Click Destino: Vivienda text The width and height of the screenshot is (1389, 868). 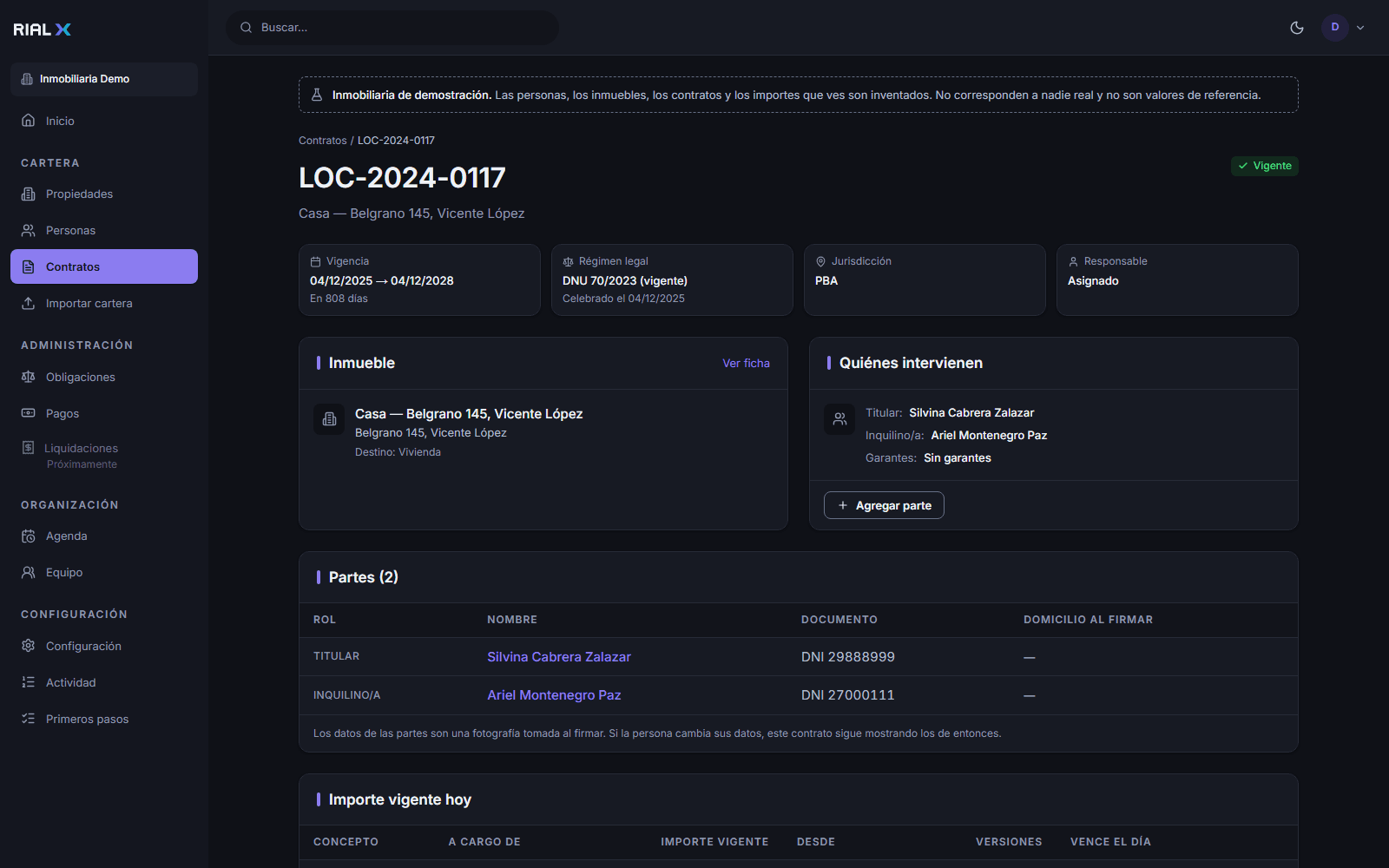[x=398, y=452]
